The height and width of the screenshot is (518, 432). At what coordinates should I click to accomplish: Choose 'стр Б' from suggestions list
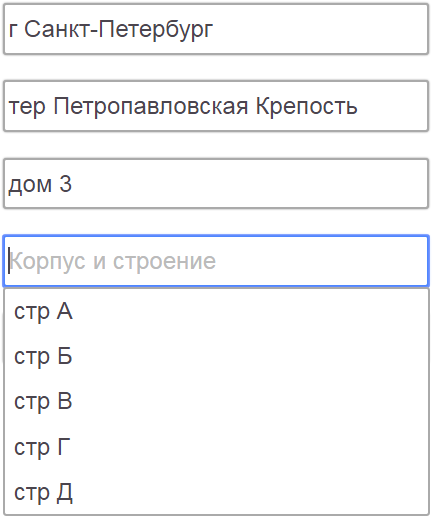coord(216,356)
